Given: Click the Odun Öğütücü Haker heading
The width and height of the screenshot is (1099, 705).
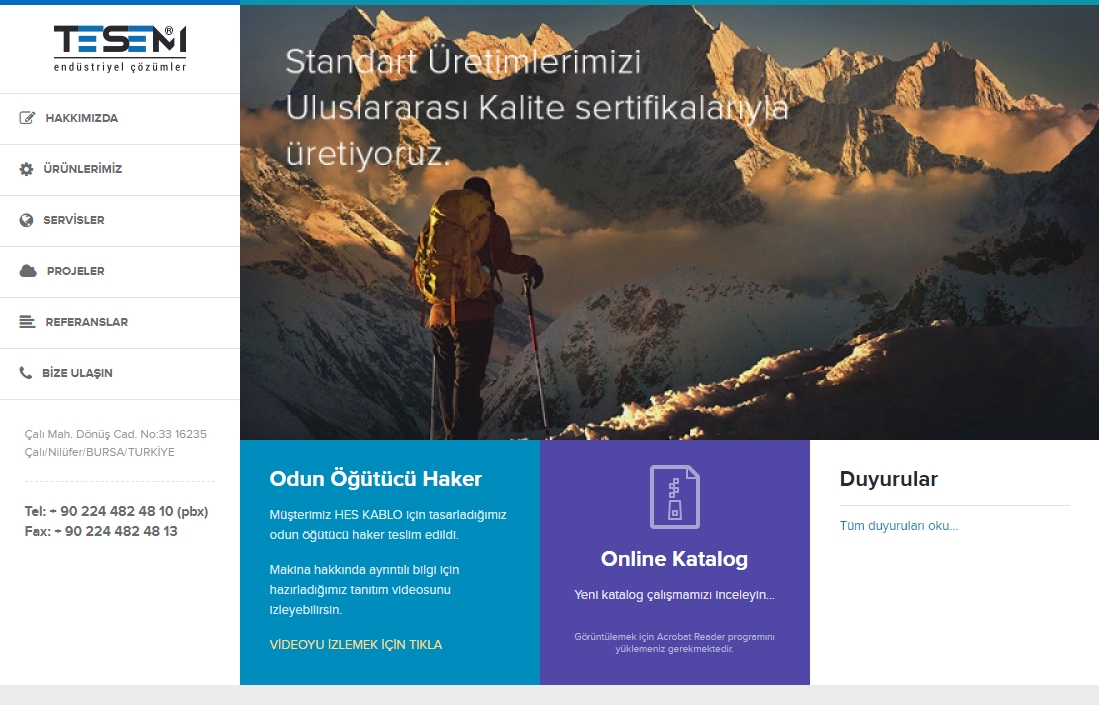Looking at the screenshot, I should (376, 479).
